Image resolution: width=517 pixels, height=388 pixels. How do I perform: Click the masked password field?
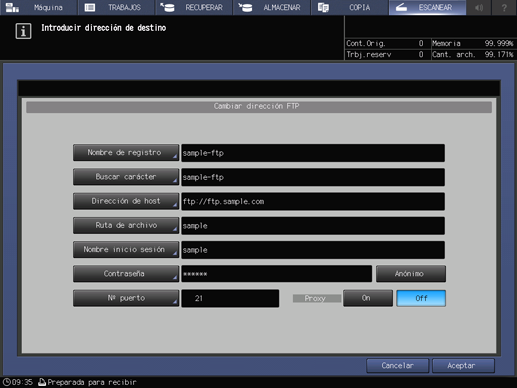click(277, 274)
